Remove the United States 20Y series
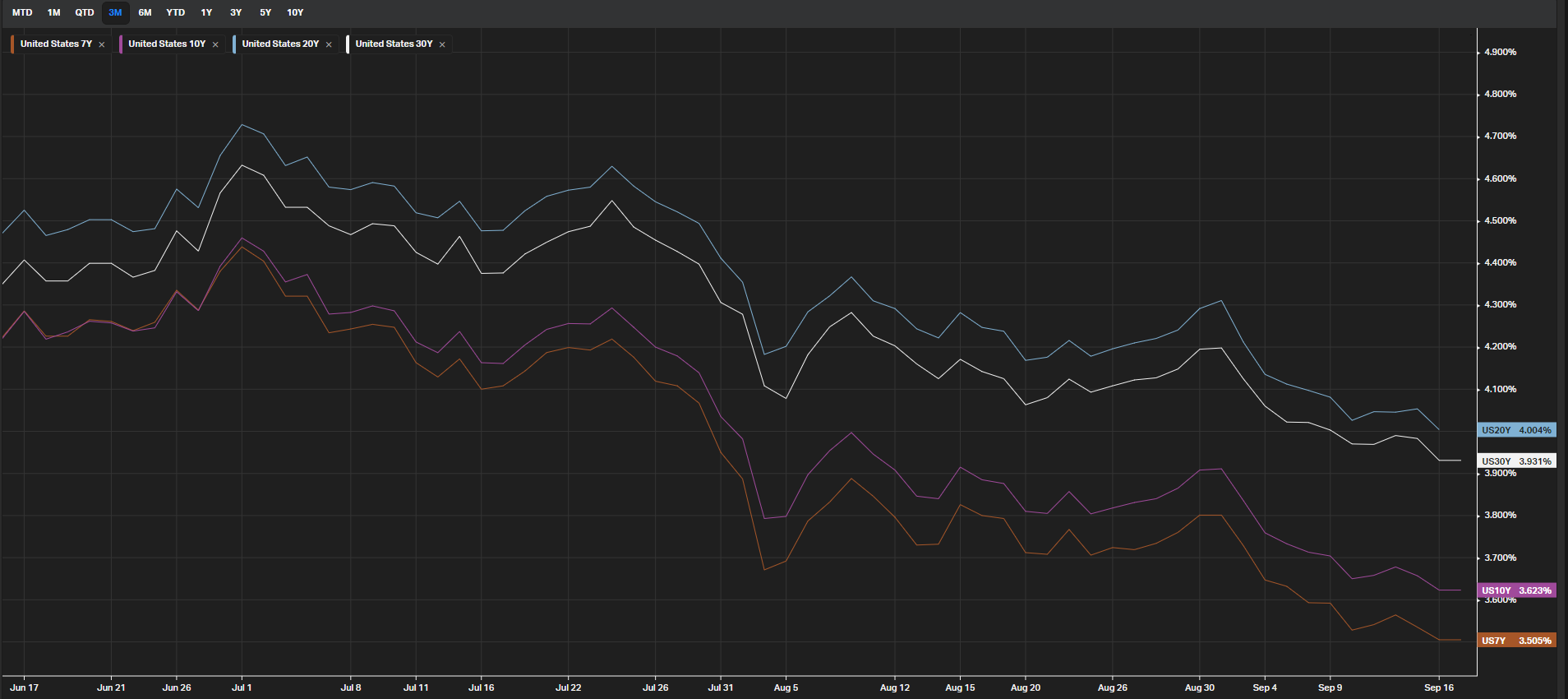Viewport: 1568px width, 699px height. pyautogui.click(x=329, y=44)
